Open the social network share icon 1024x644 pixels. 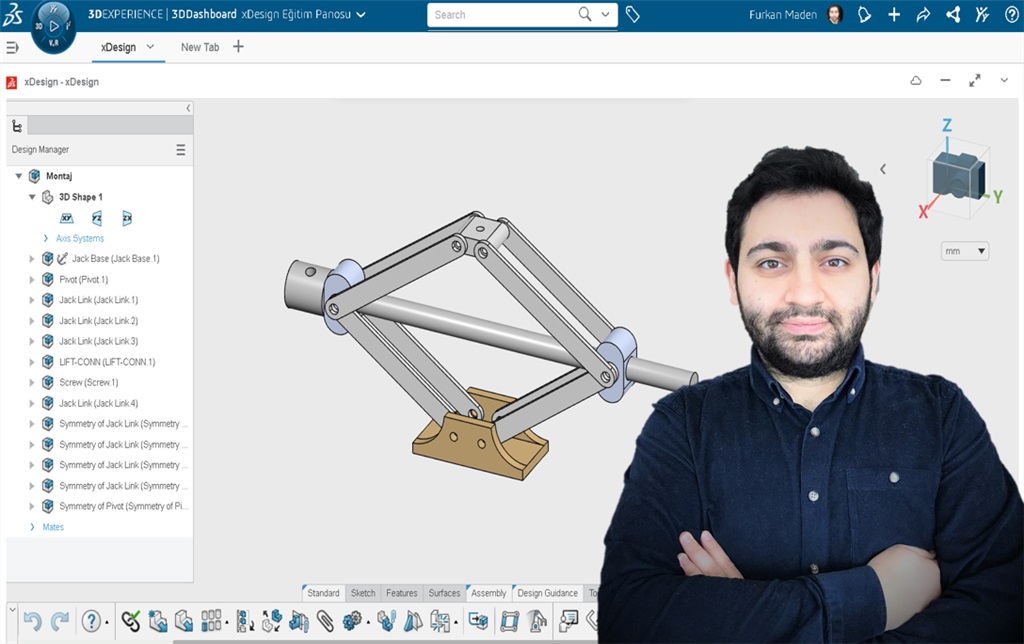click(953, 14)
